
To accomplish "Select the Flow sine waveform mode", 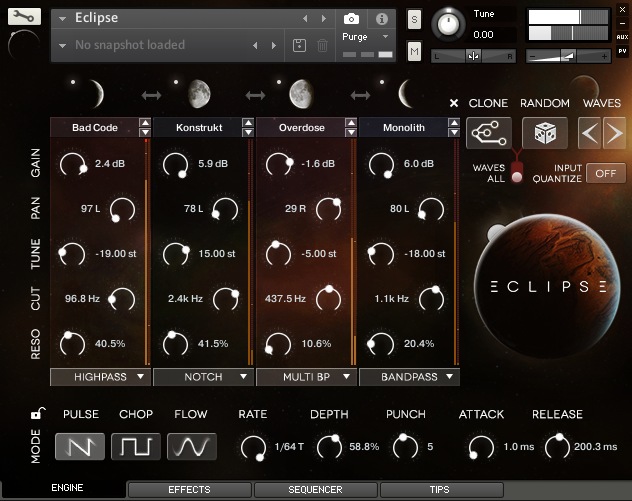I will point(192,446).
